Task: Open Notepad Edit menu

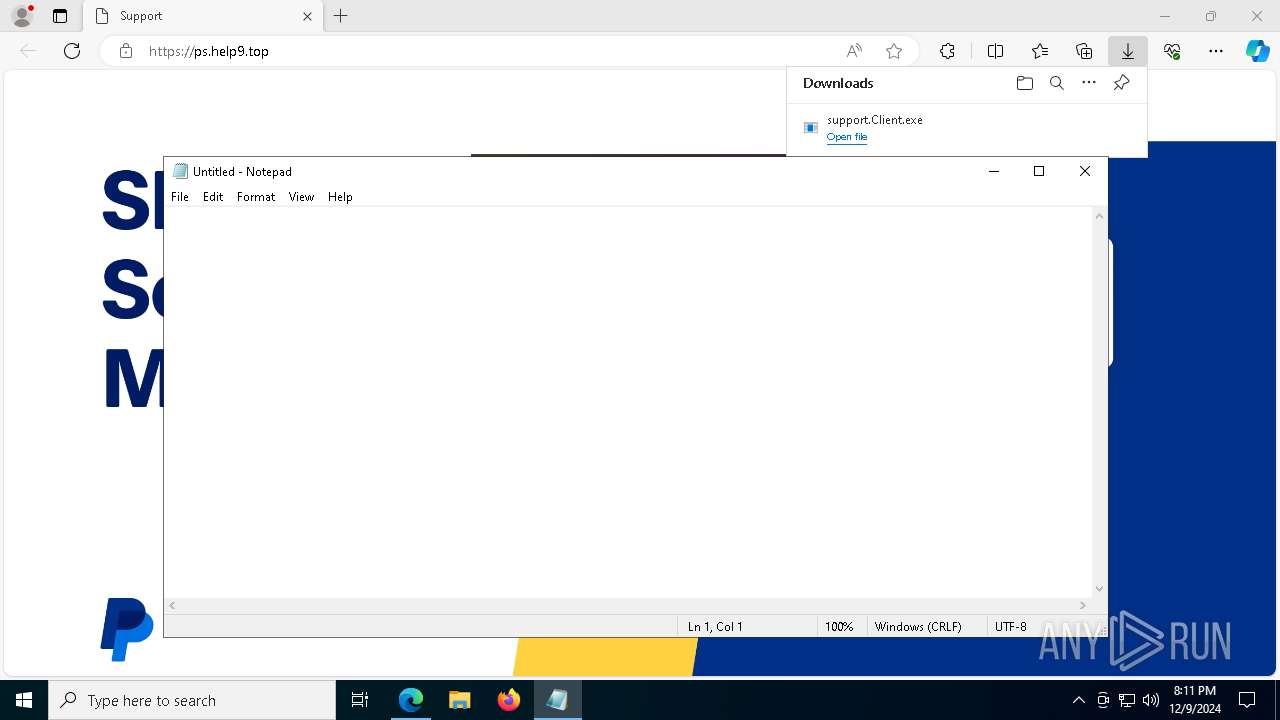Action: [x=213, y=197]
